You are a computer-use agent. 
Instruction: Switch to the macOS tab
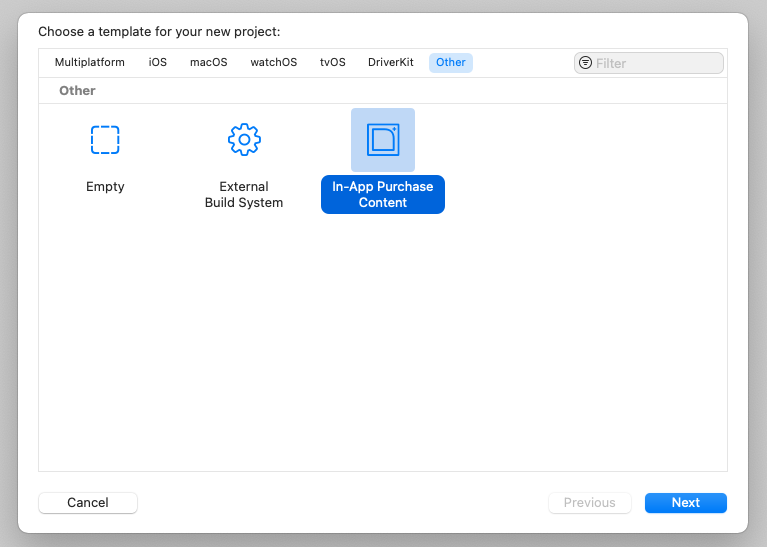[x=209, y=62]
